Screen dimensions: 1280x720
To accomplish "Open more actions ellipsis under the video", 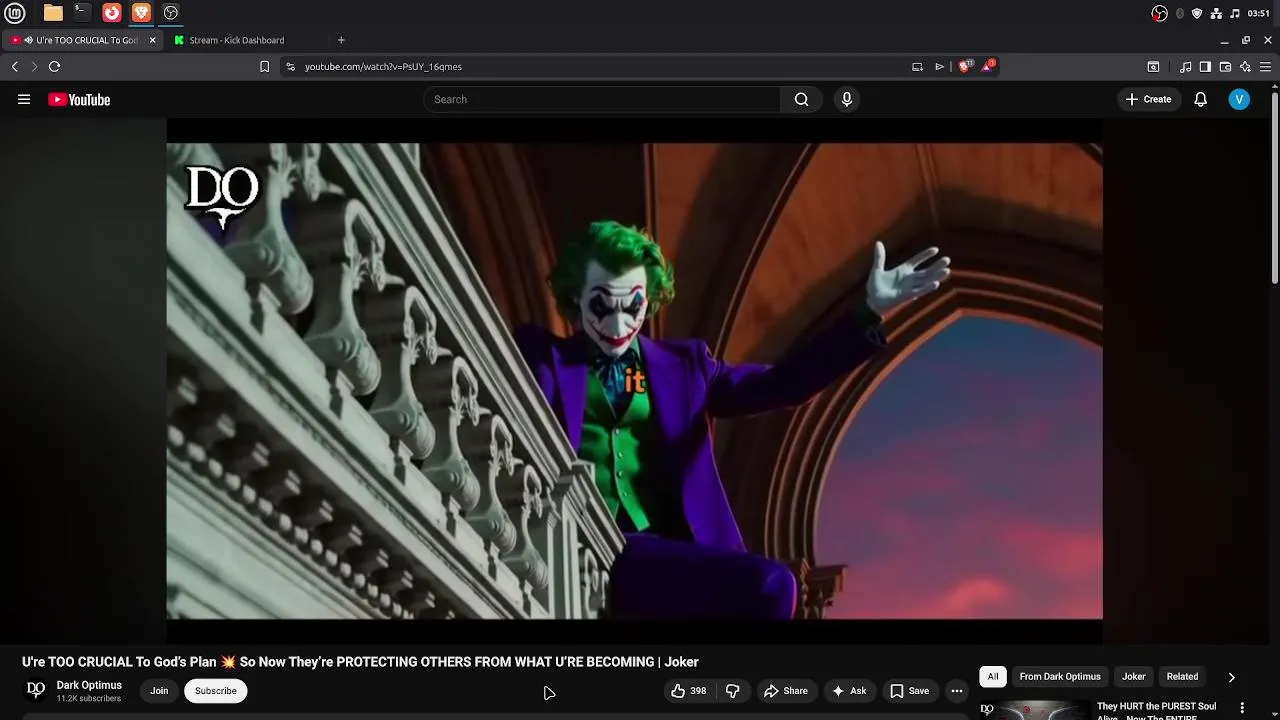I will click(x=957, y=691).
